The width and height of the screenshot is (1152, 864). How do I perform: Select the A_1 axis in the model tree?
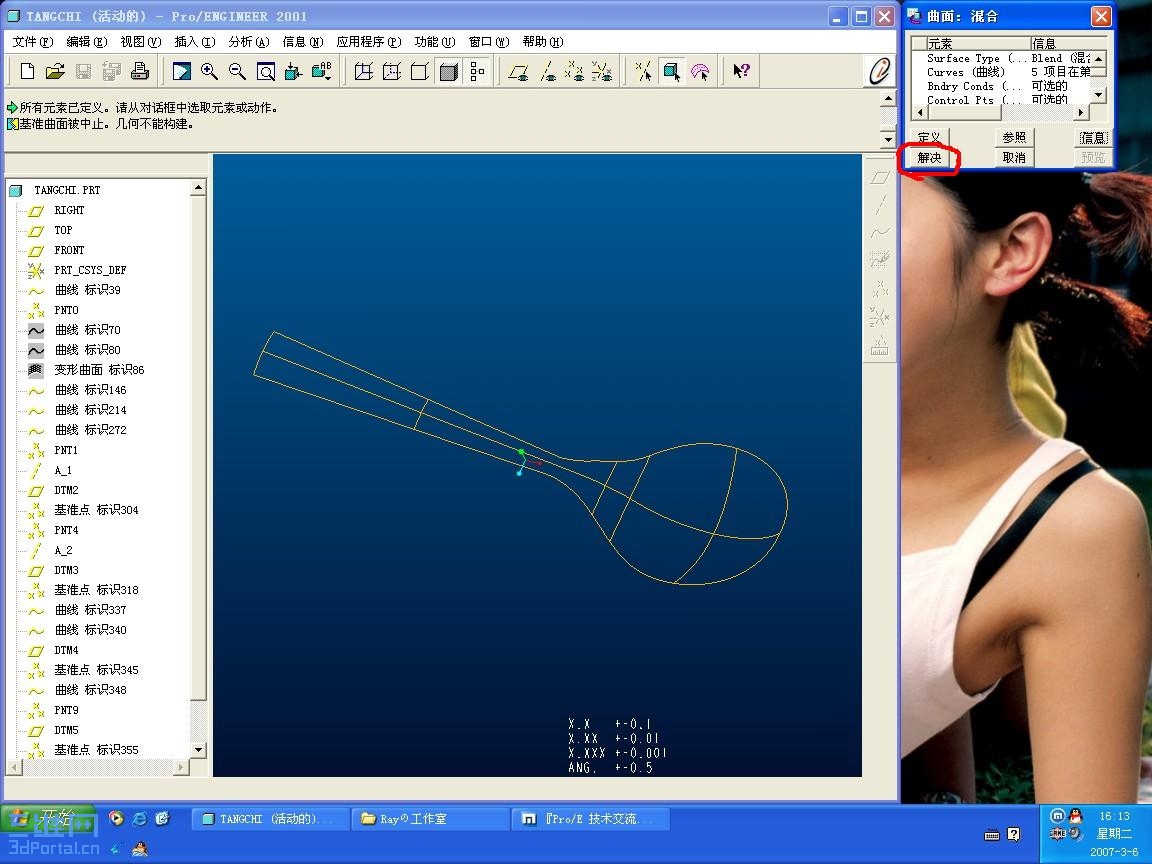click(63, 470)
